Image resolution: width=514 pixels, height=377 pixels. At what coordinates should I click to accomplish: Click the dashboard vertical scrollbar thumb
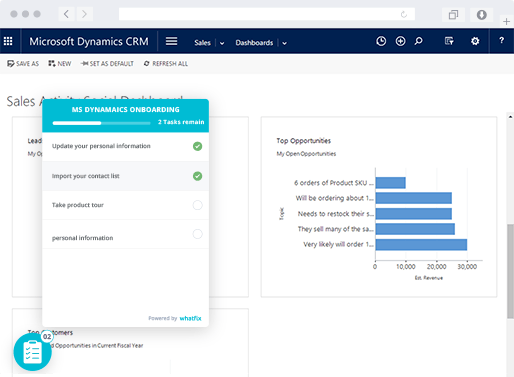tap(510, 271)
